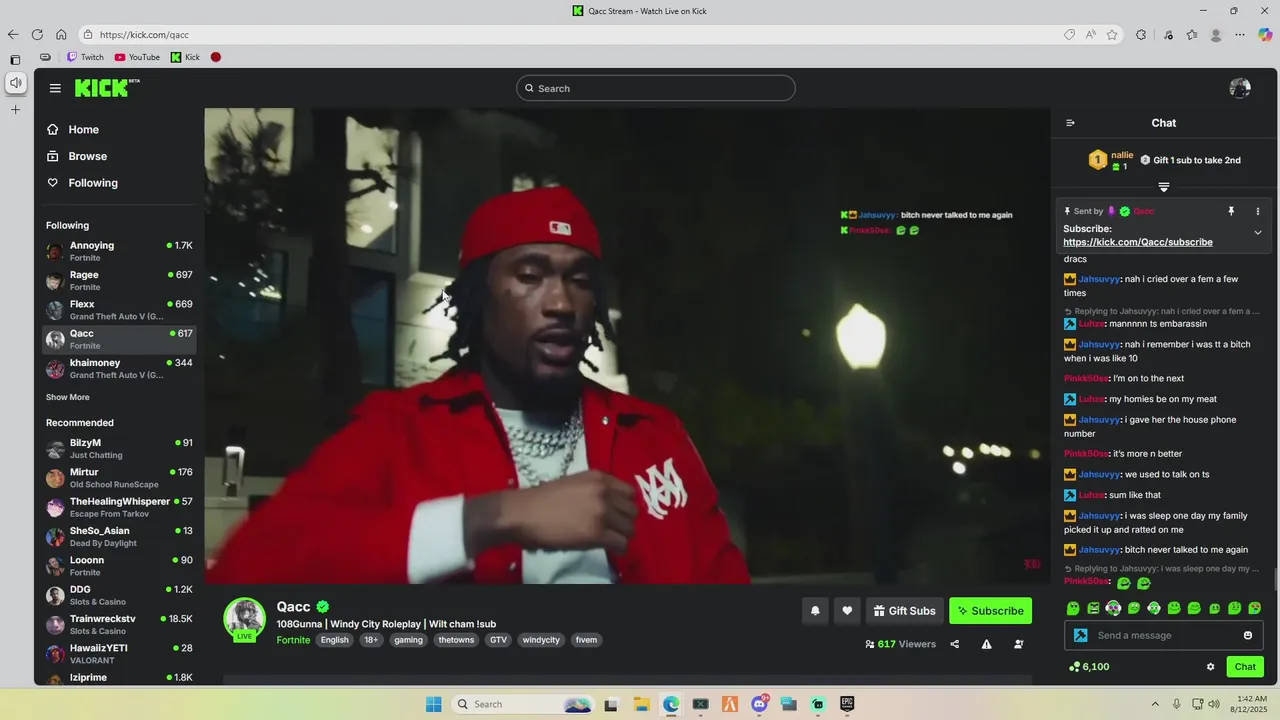
Task: Report stream with warning triangle icon
Action: coord(987,644)
